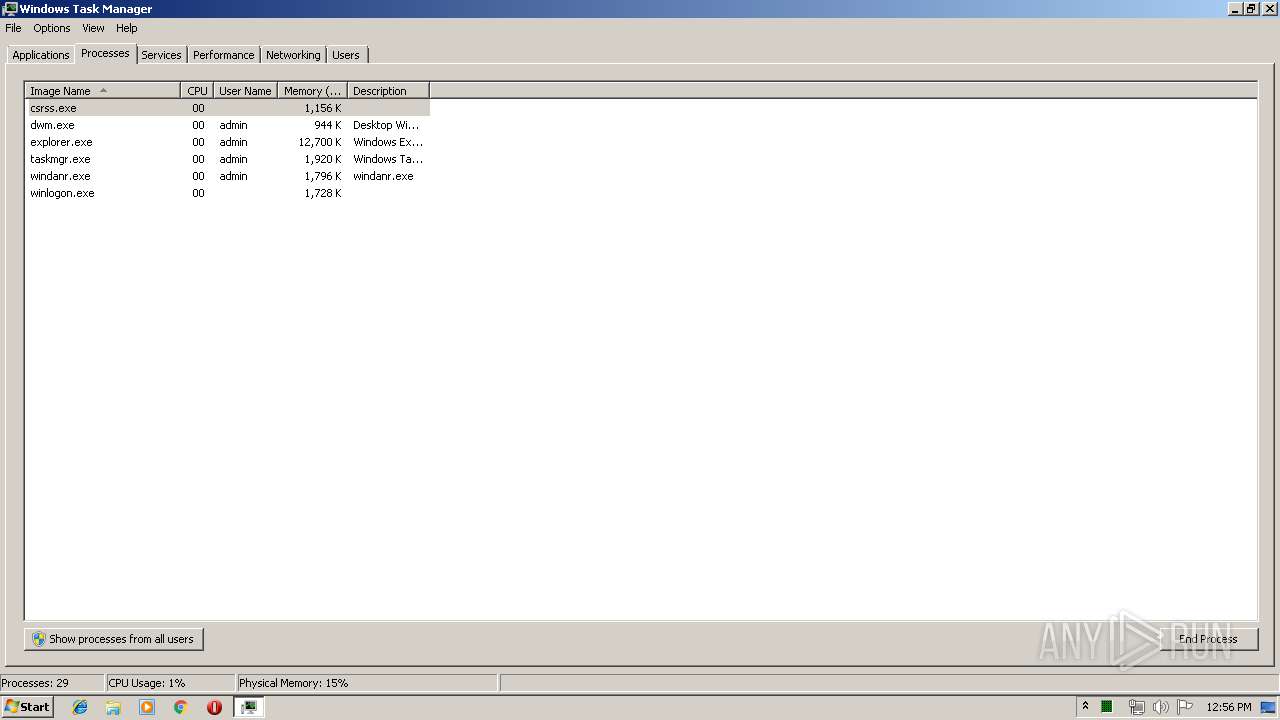This screenshot has height=720, width=1280.
Task: Open Windows Explorer folder taskbar icon
Action: click(113, 707)
